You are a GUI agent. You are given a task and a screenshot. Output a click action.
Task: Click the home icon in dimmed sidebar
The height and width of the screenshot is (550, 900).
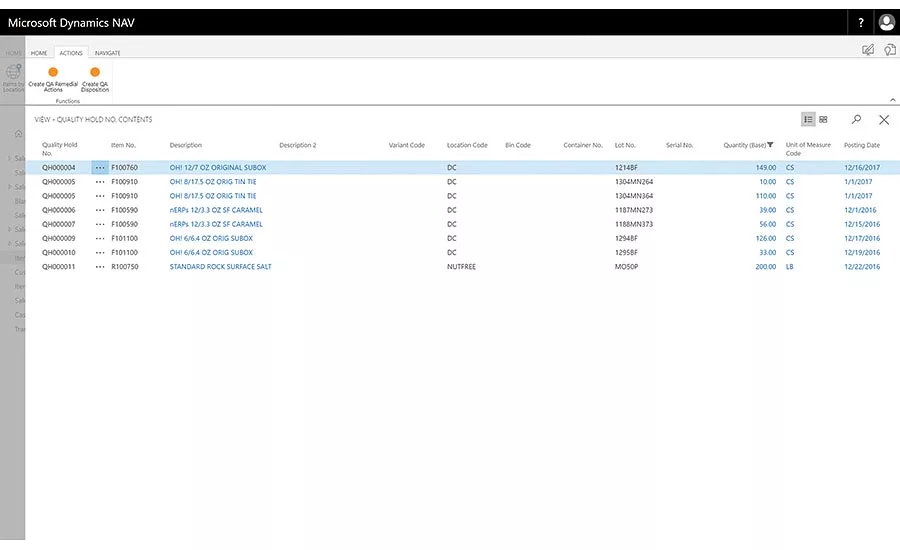pos(18,134)
